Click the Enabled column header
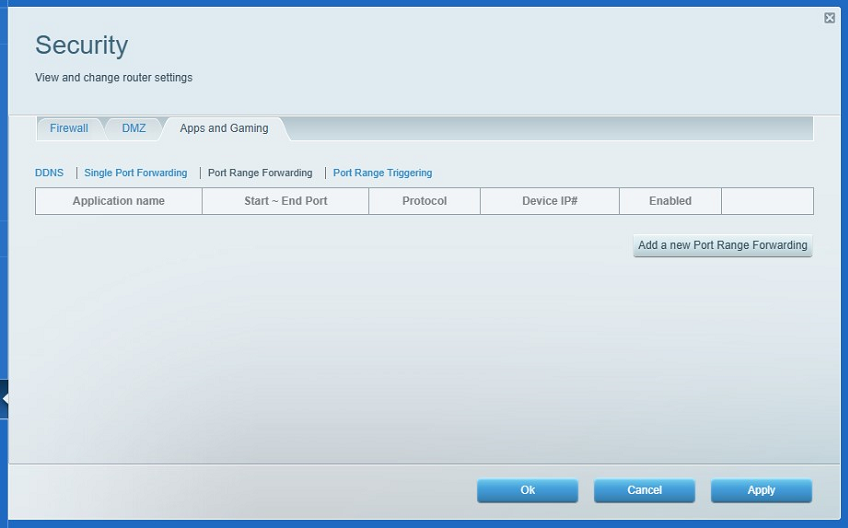The image size is (848, 528). tap(670, 201)
